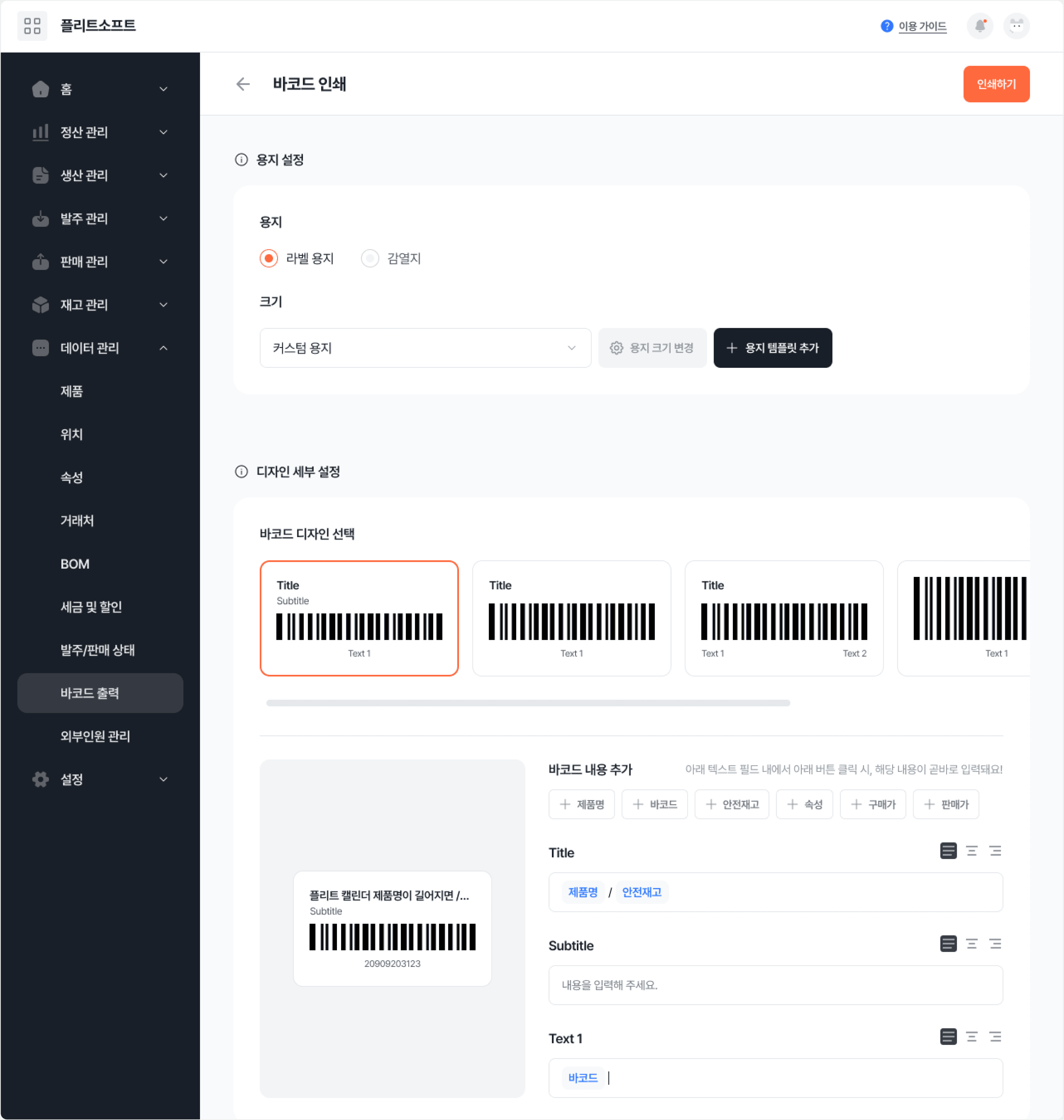Viewport: 1064px width, 1120px height.
Task: Open the 커스텀 용지 size dropdown
Action: click(x=425, y=348)
